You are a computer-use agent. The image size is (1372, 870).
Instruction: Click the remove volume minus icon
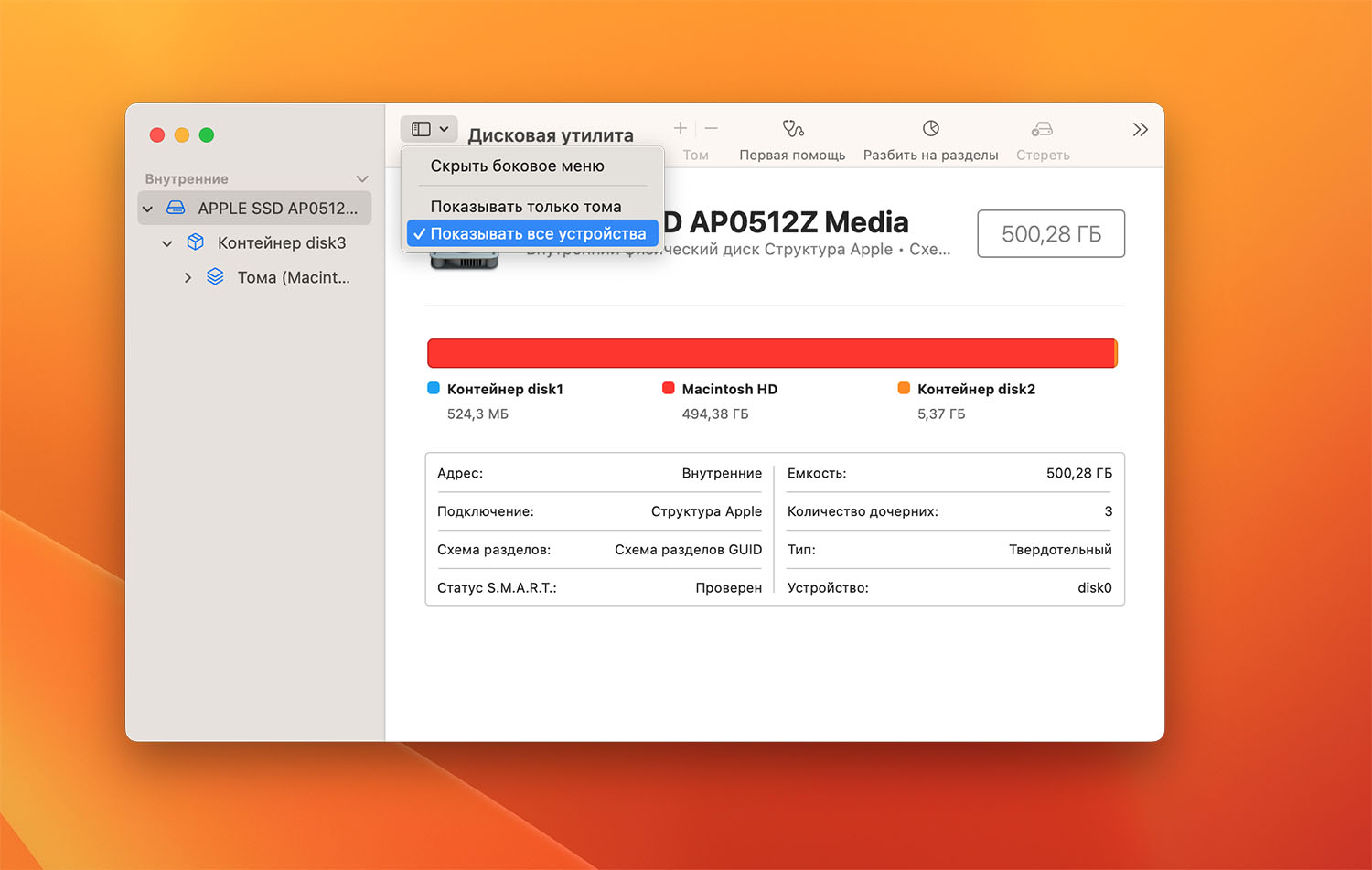point(712,129)
